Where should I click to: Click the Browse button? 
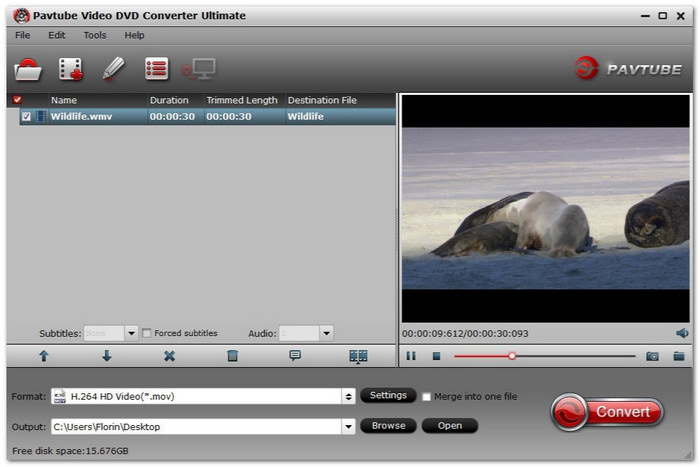click(x=388, y=425)
